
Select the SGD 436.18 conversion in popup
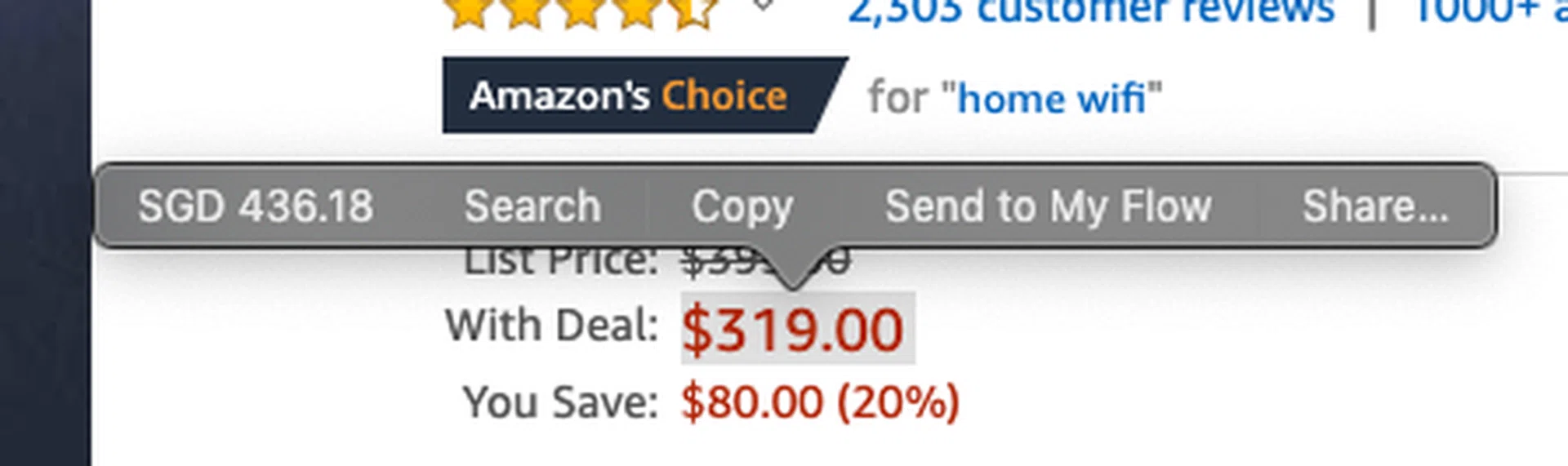[256, 206]
